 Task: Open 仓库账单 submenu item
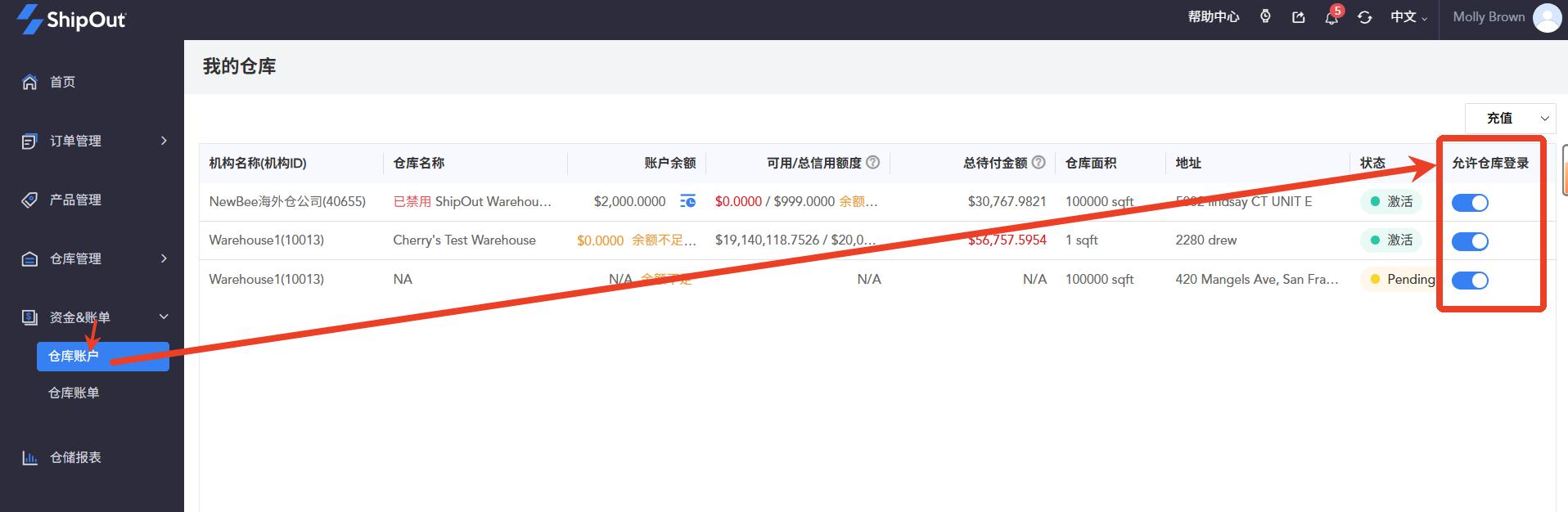coord(74,393)
